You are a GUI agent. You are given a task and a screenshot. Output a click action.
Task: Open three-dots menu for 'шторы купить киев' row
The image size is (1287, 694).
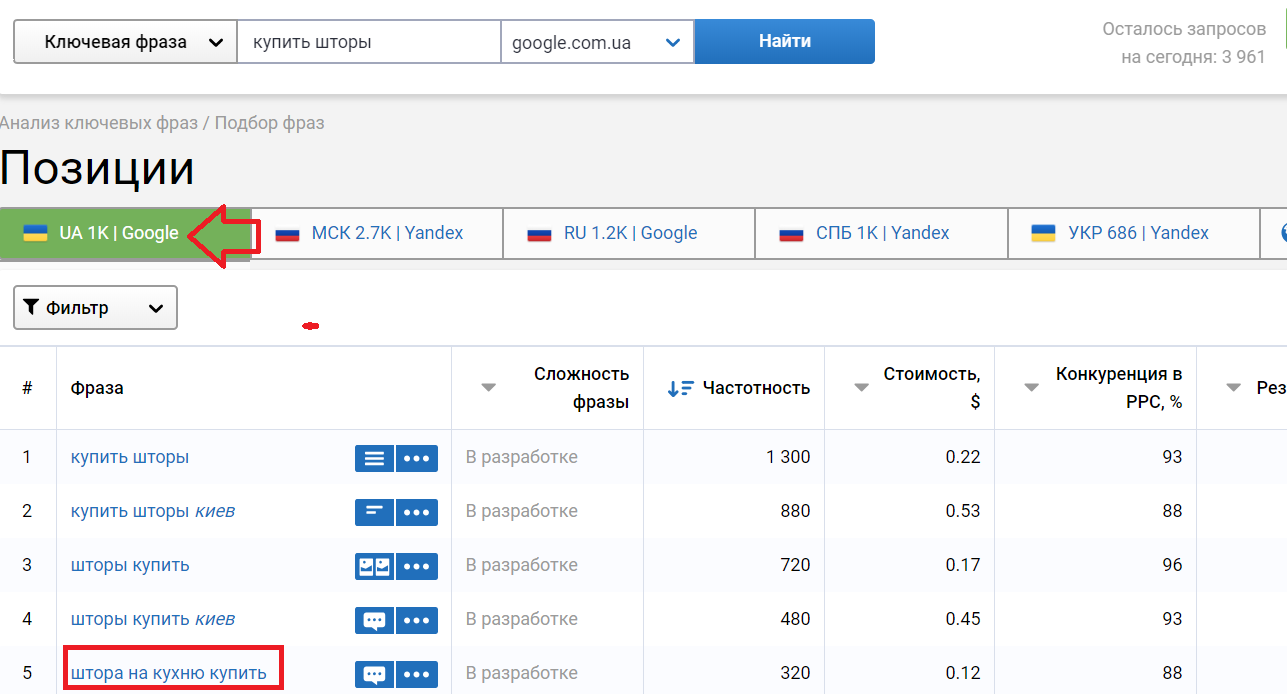(x=417, y=620)
